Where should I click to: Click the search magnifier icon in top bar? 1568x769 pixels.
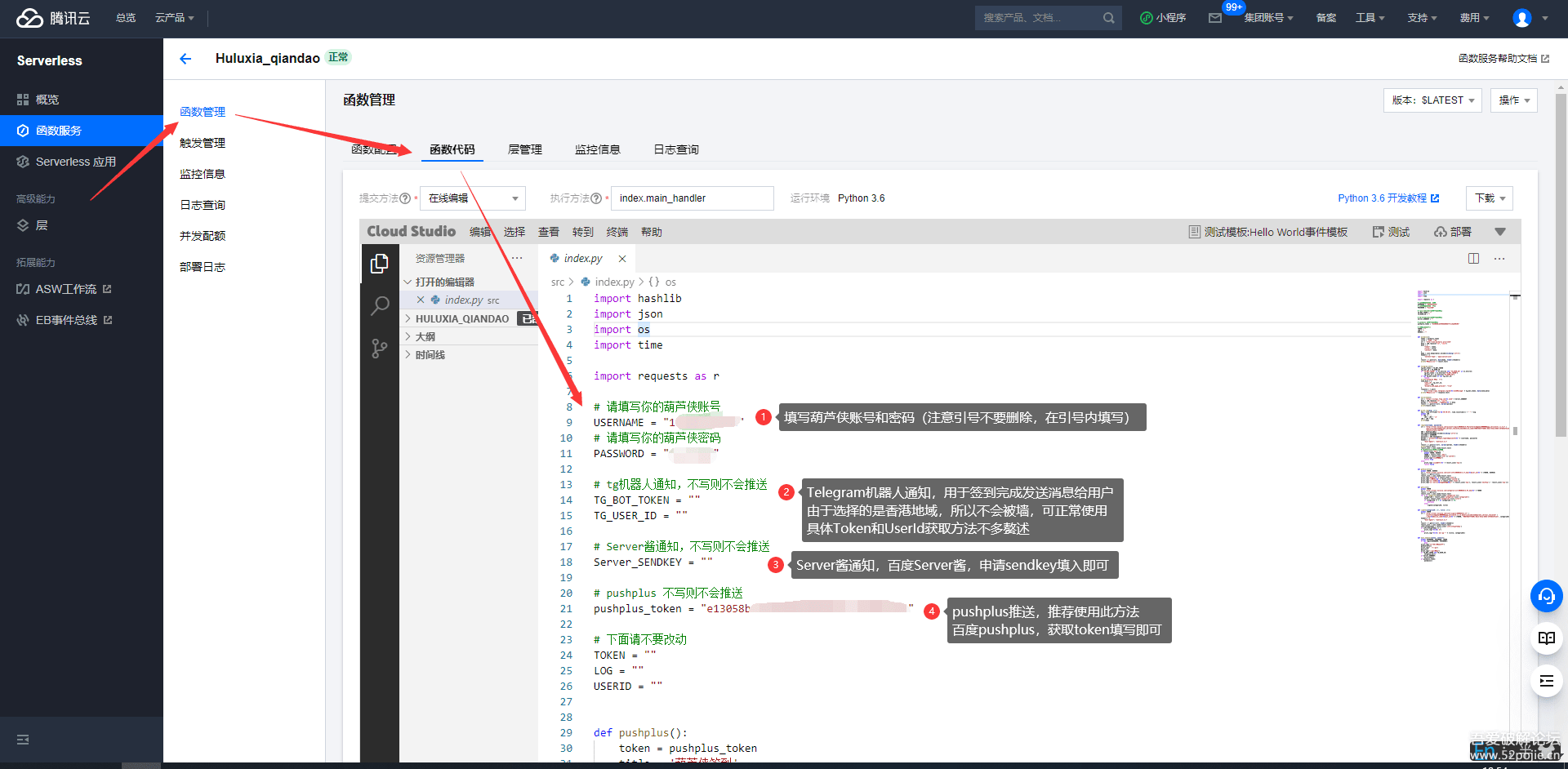(x=1108, y=18)
